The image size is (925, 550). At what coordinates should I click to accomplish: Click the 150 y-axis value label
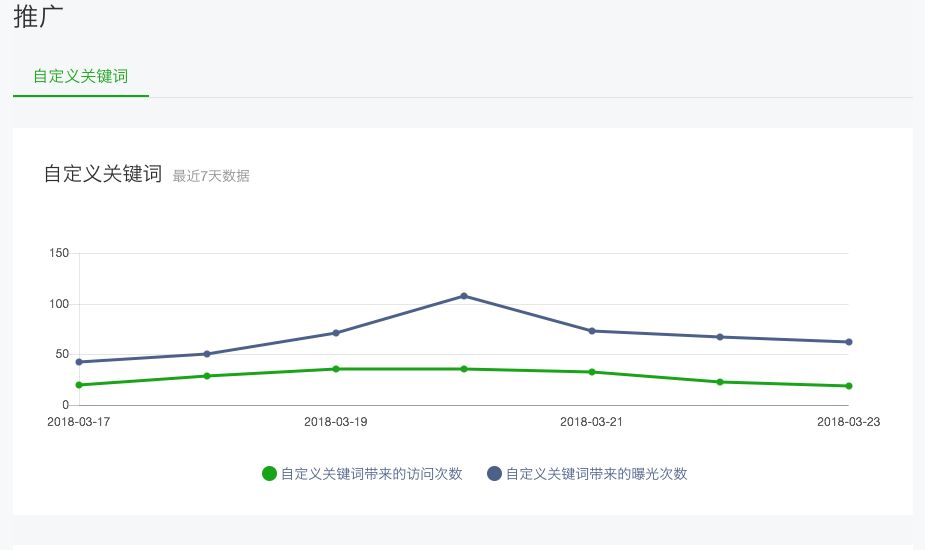[59, 253]
